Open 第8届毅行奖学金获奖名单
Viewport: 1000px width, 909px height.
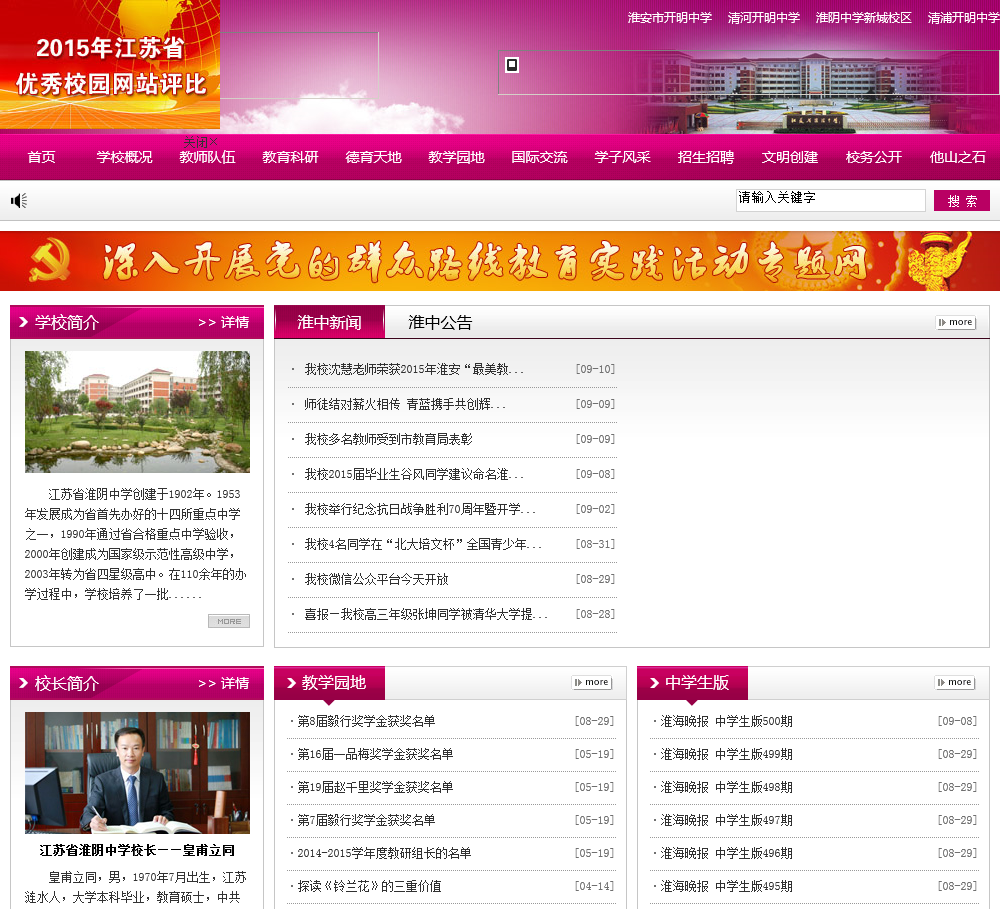pos(366,721)
